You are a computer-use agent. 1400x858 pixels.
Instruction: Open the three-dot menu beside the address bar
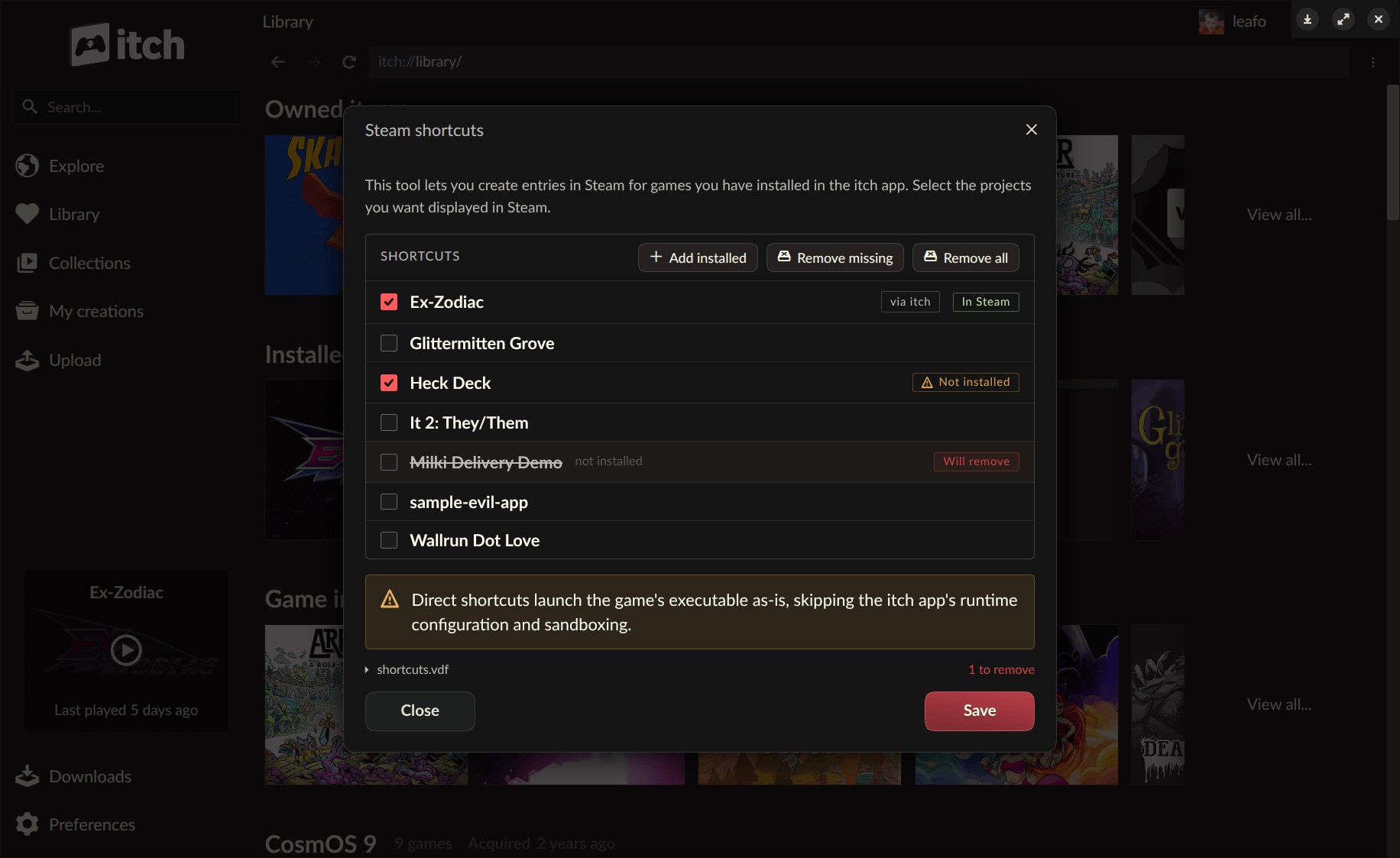[1373, 62]
